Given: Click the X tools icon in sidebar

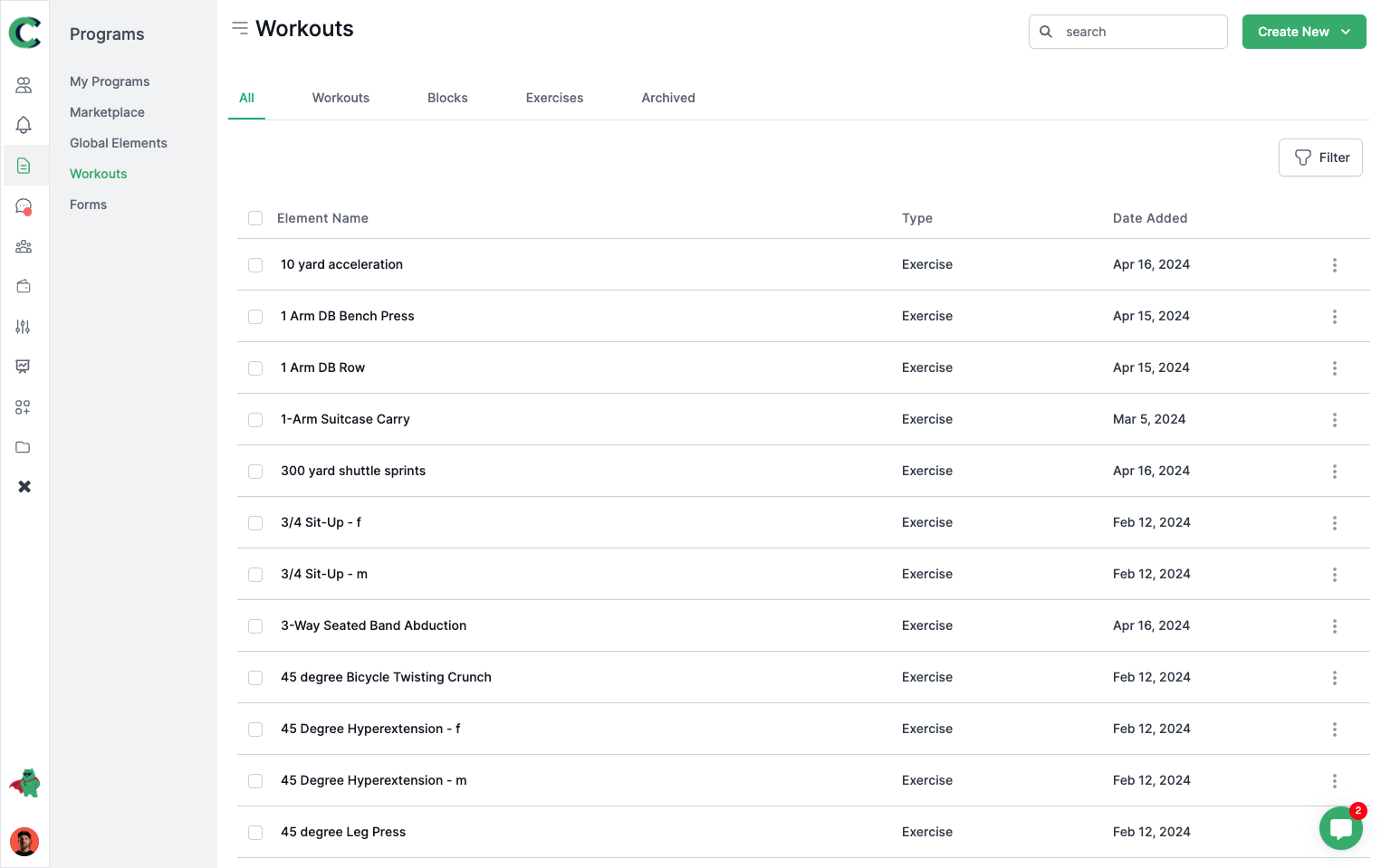Looking at the screenshot, I should pyautogui.click(x=24, y=487).
